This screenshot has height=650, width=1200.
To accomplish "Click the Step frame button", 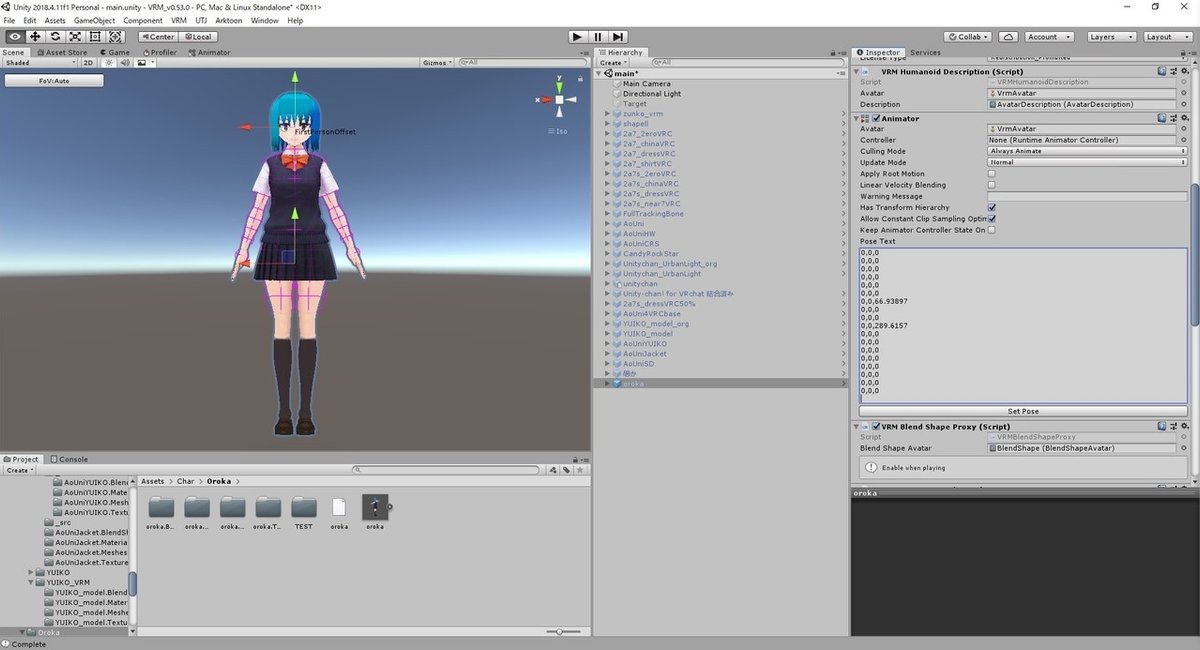I will (x=619, y=36).
